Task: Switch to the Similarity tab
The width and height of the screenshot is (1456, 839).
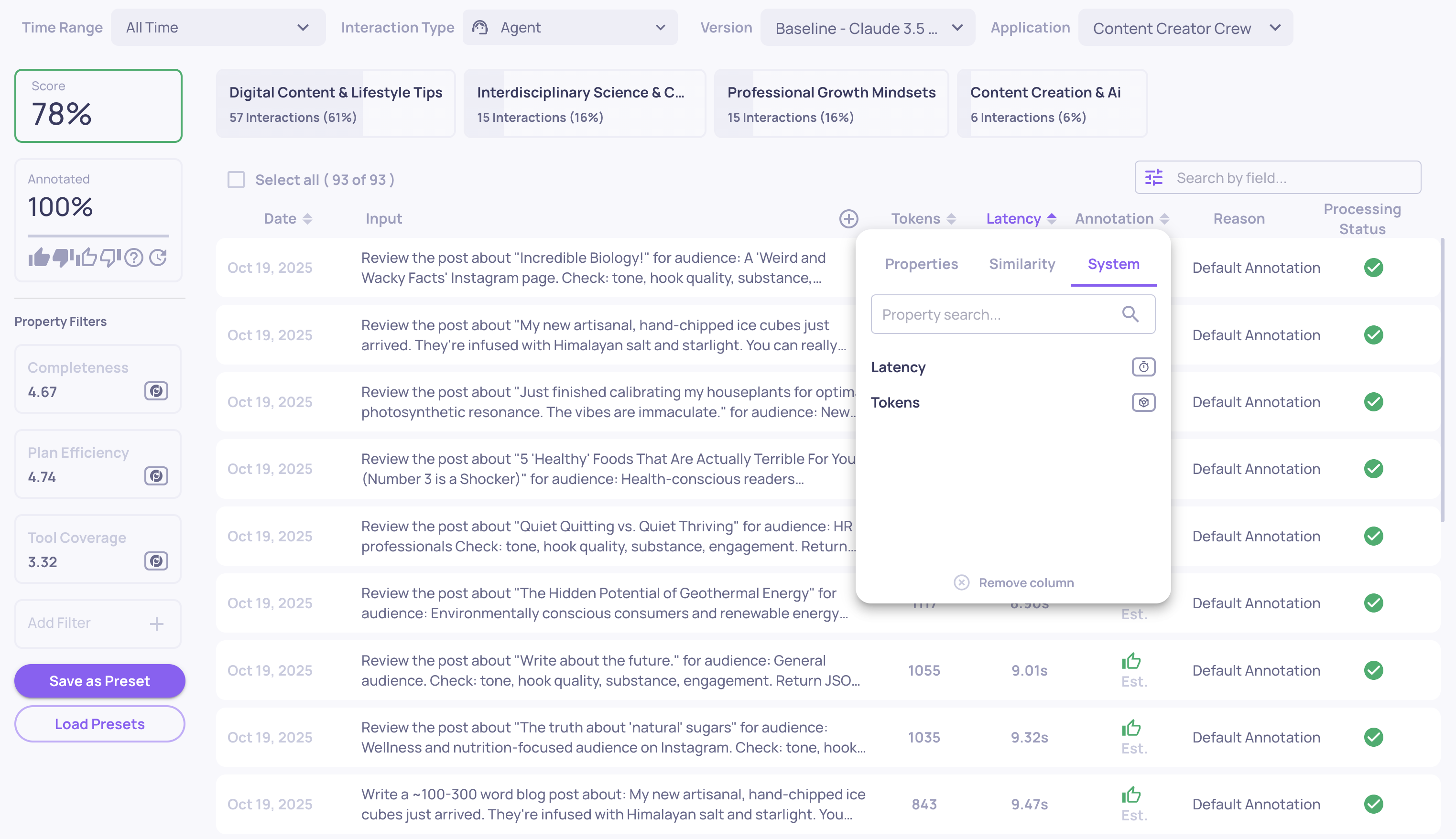Action: [x=1022, y=264]
